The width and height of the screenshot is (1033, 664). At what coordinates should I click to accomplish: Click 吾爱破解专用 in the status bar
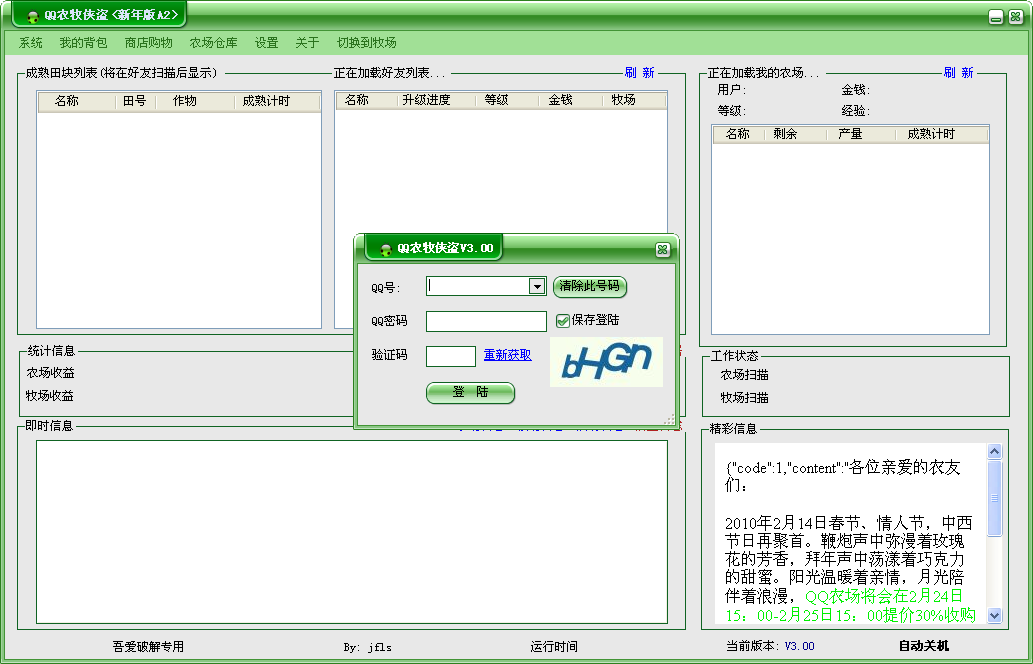click(x=148, y=647)
